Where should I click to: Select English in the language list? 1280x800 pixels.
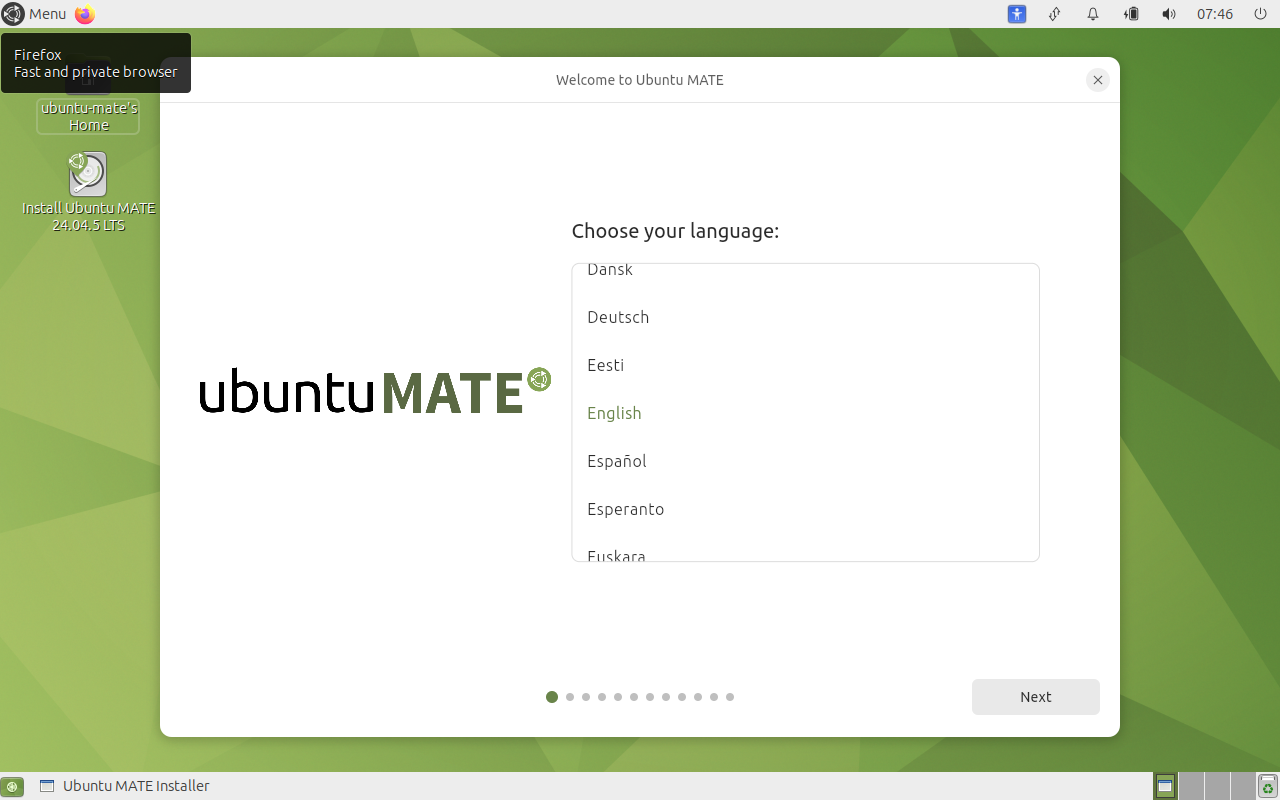tap(805, 413)
